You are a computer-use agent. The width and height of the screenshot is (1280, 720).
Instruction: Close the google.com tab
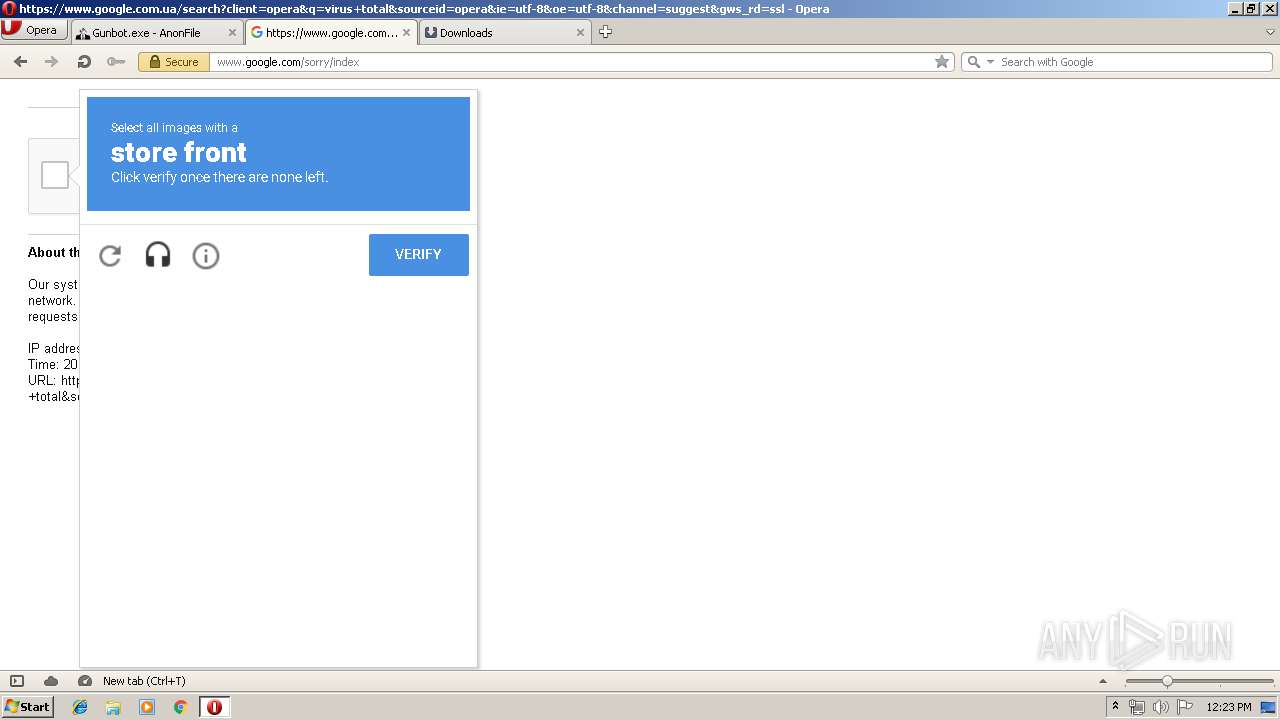pyautogui.click(x=406, y=33)
